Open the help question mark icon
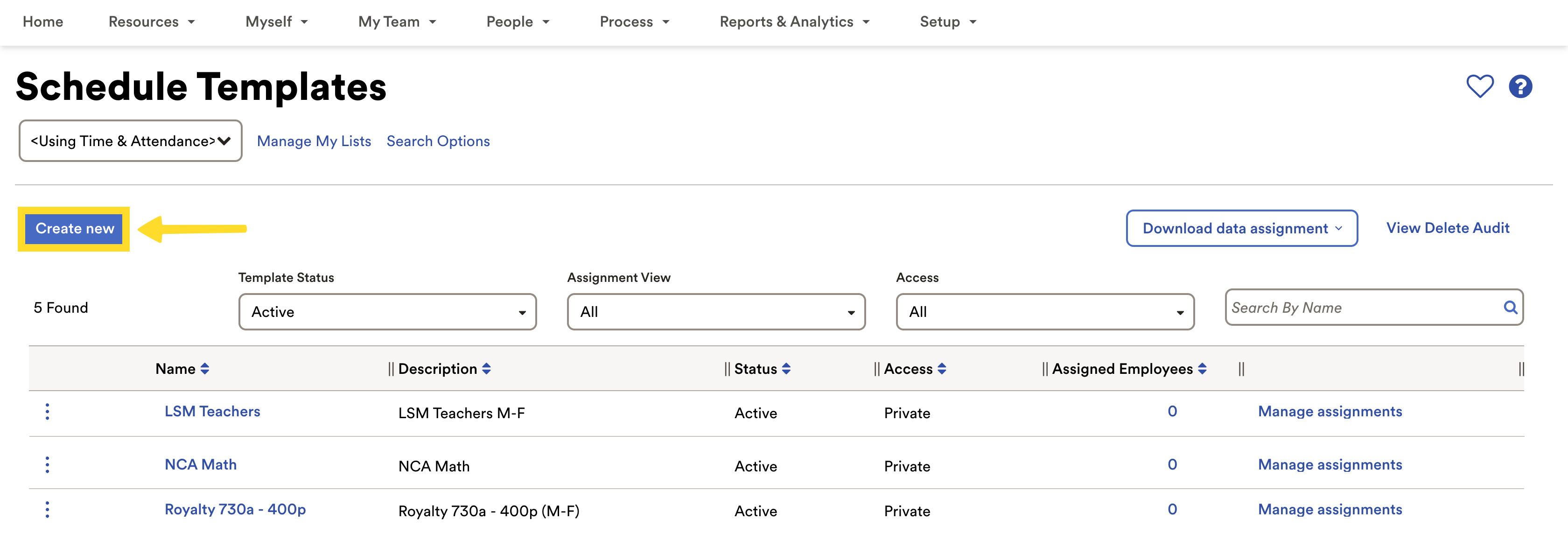 click(1520, 86)
